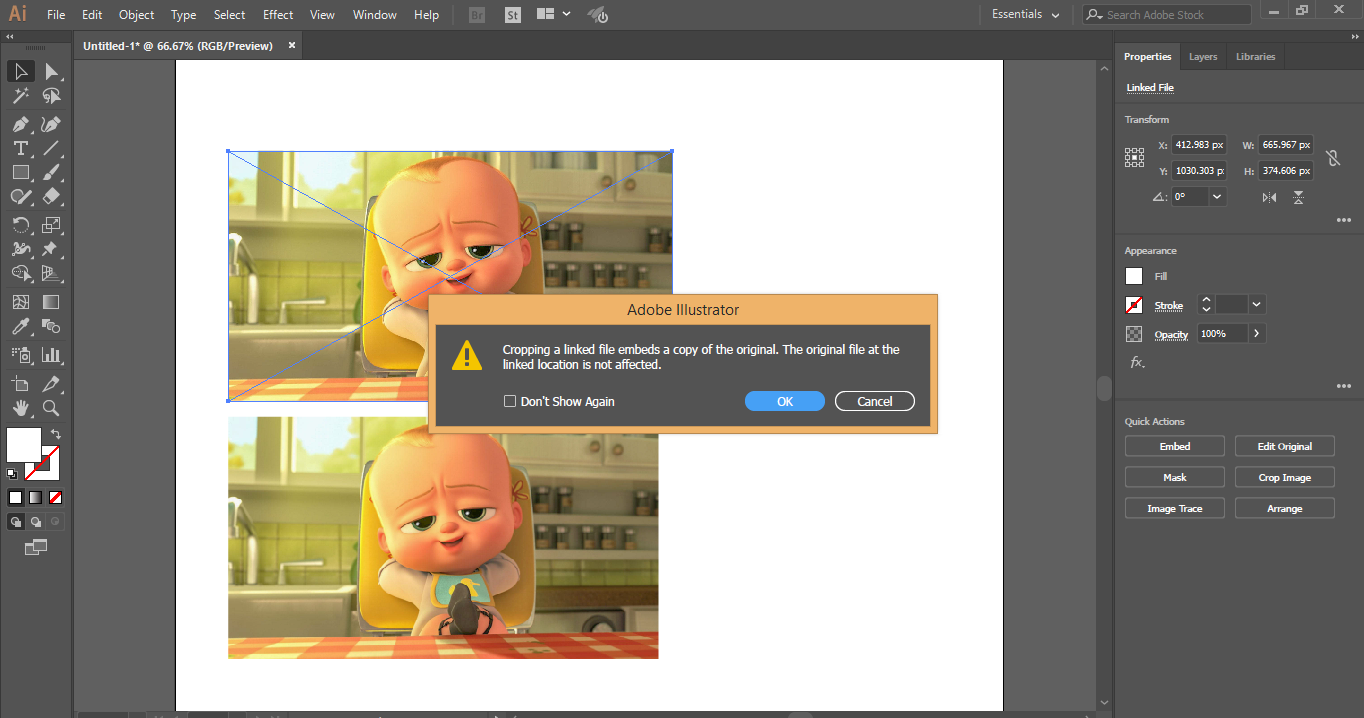Click the Image Trace quick action

(x=1174, y=507)
